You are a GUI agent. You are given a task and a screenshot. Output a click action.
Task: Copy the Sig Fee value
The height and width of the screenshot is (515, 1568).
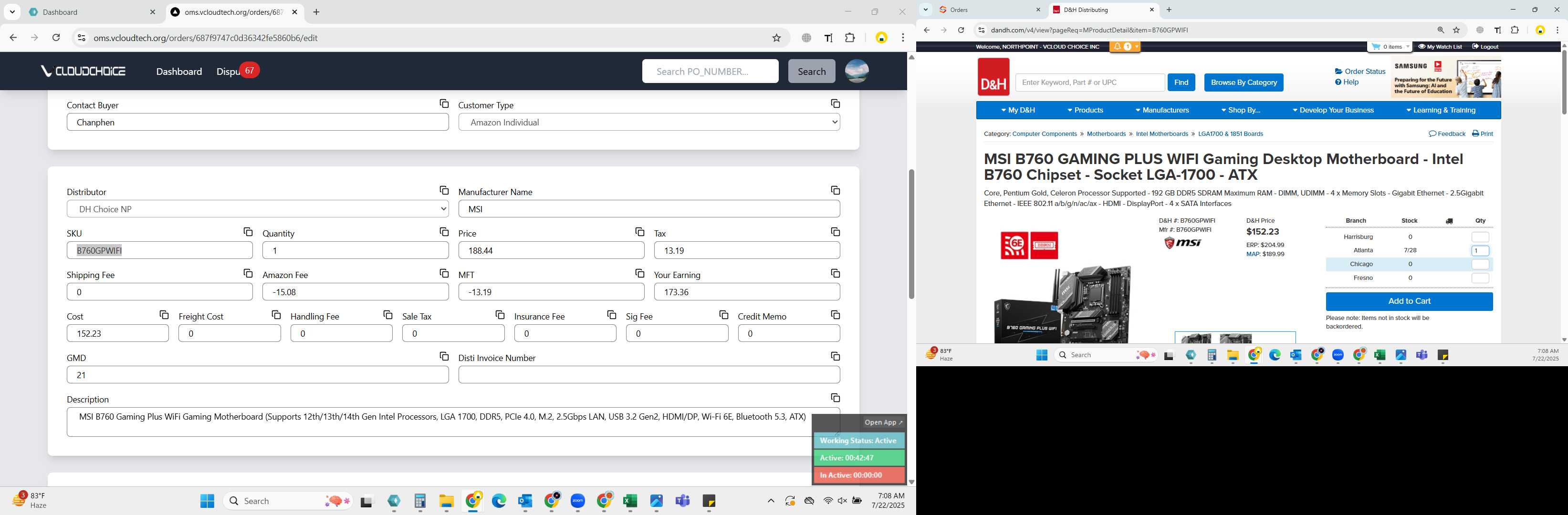point(723,315)
